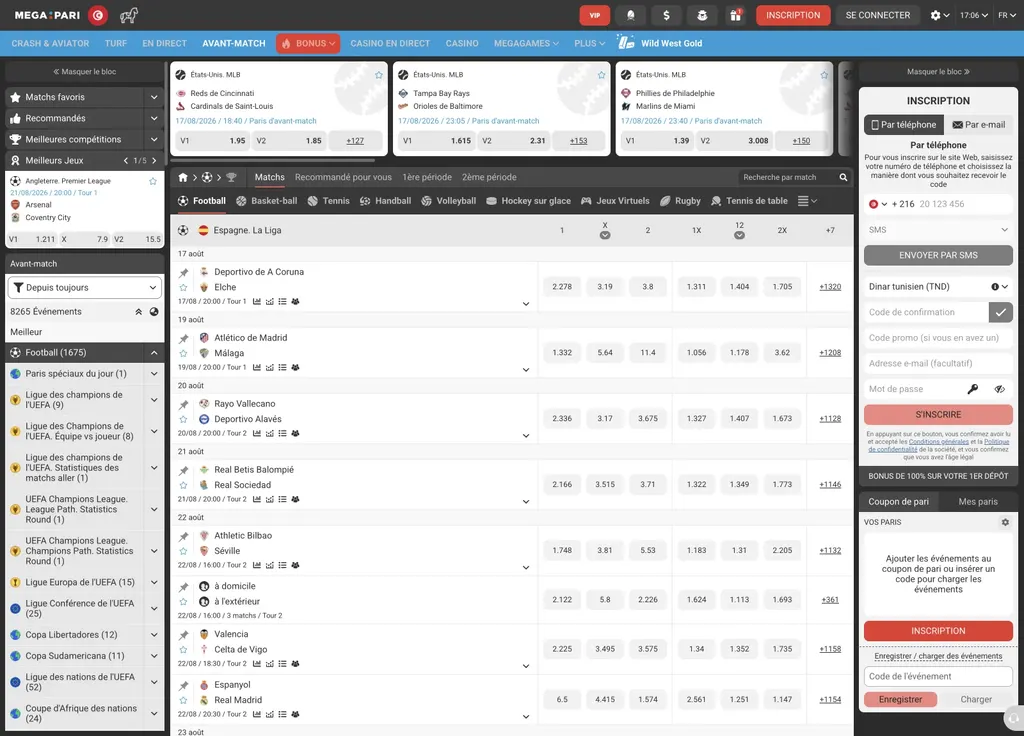Screen dimensions: 1024x736
Task: Favorite the Phillies de Philadelphie card star
Action: coord(824,75)
